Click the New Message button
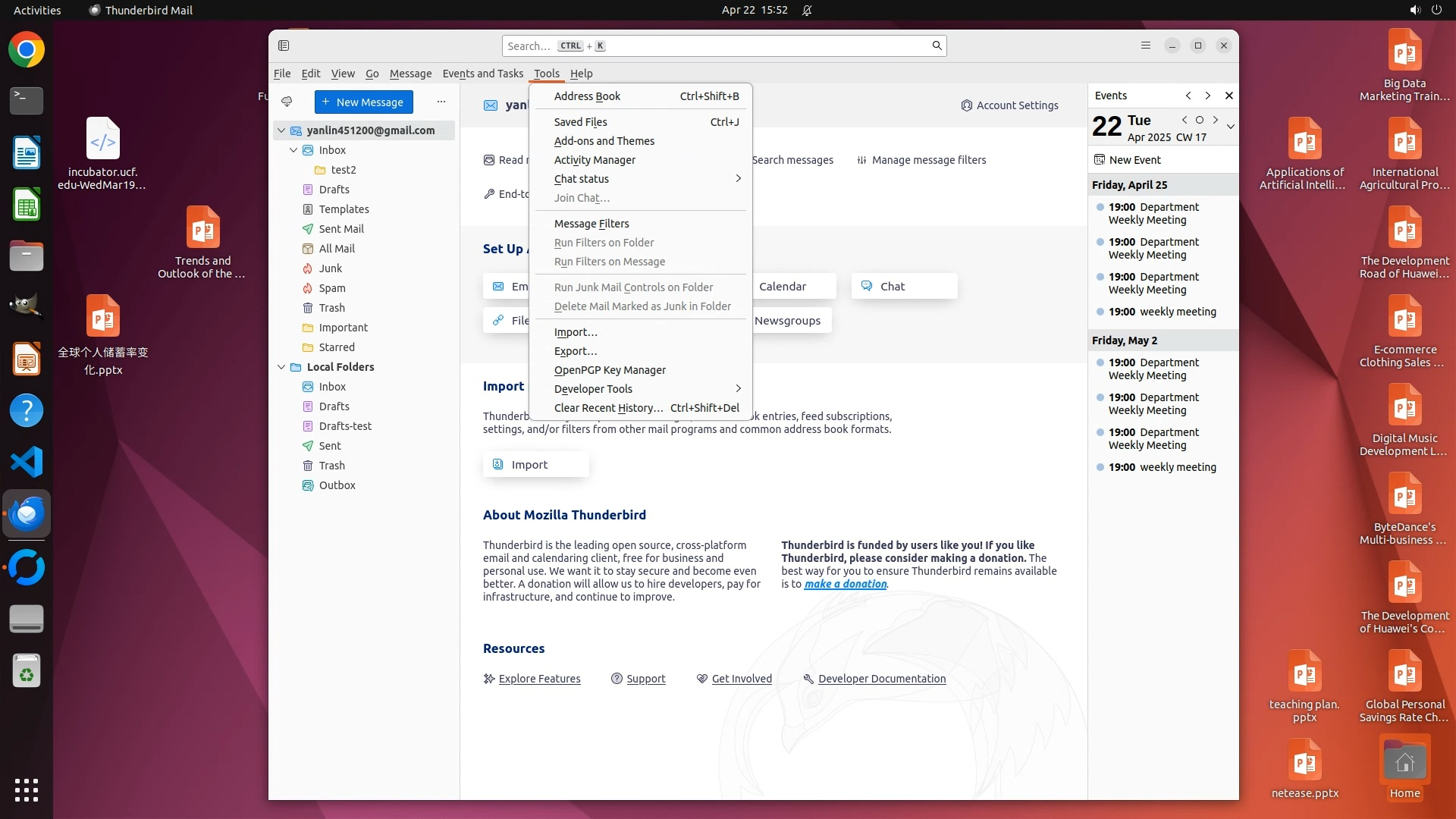 (363, 102)
